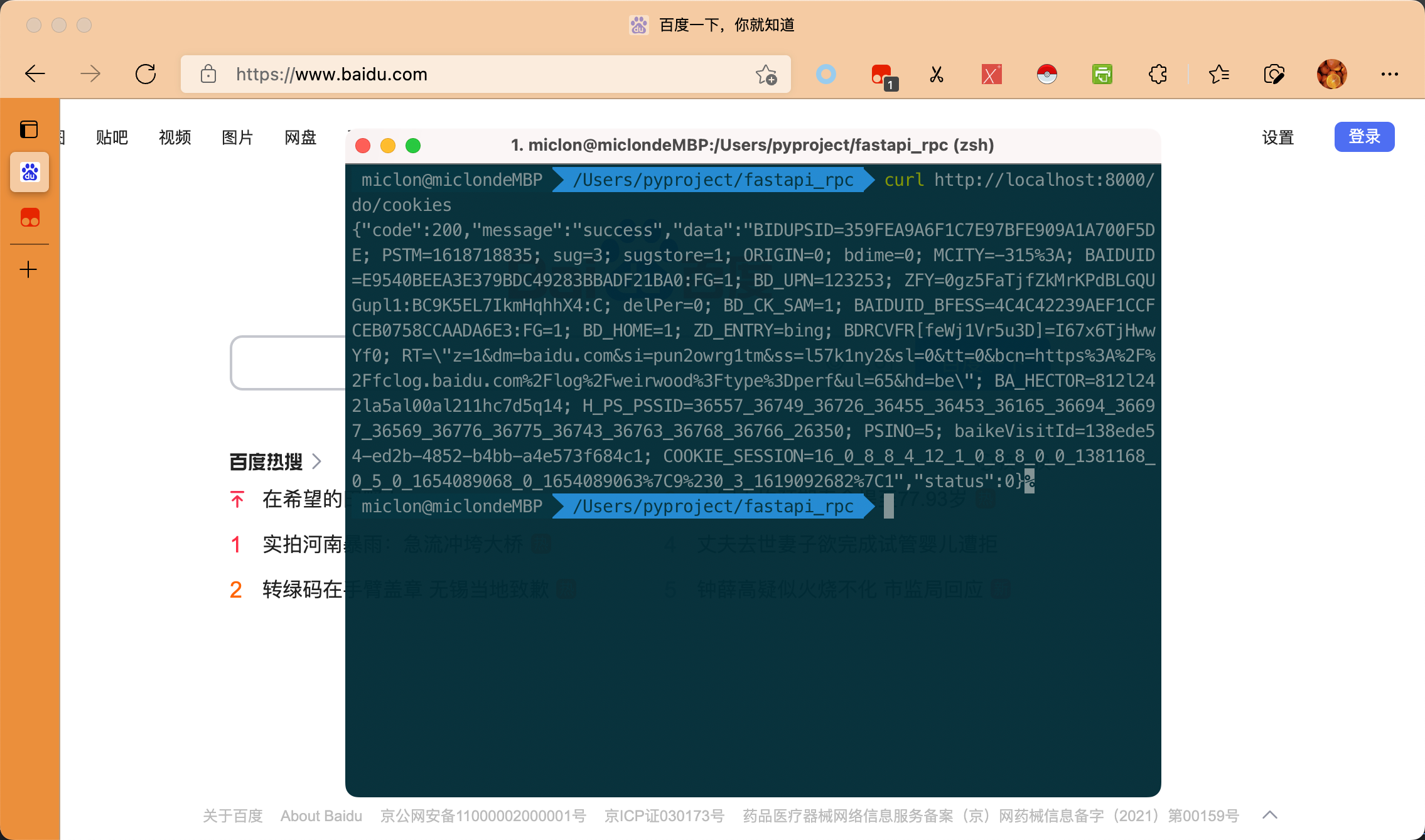This screenshot has width=1425, height=840.
Task: Open the browser three-dots settings menu
Action: (1389, 74)
